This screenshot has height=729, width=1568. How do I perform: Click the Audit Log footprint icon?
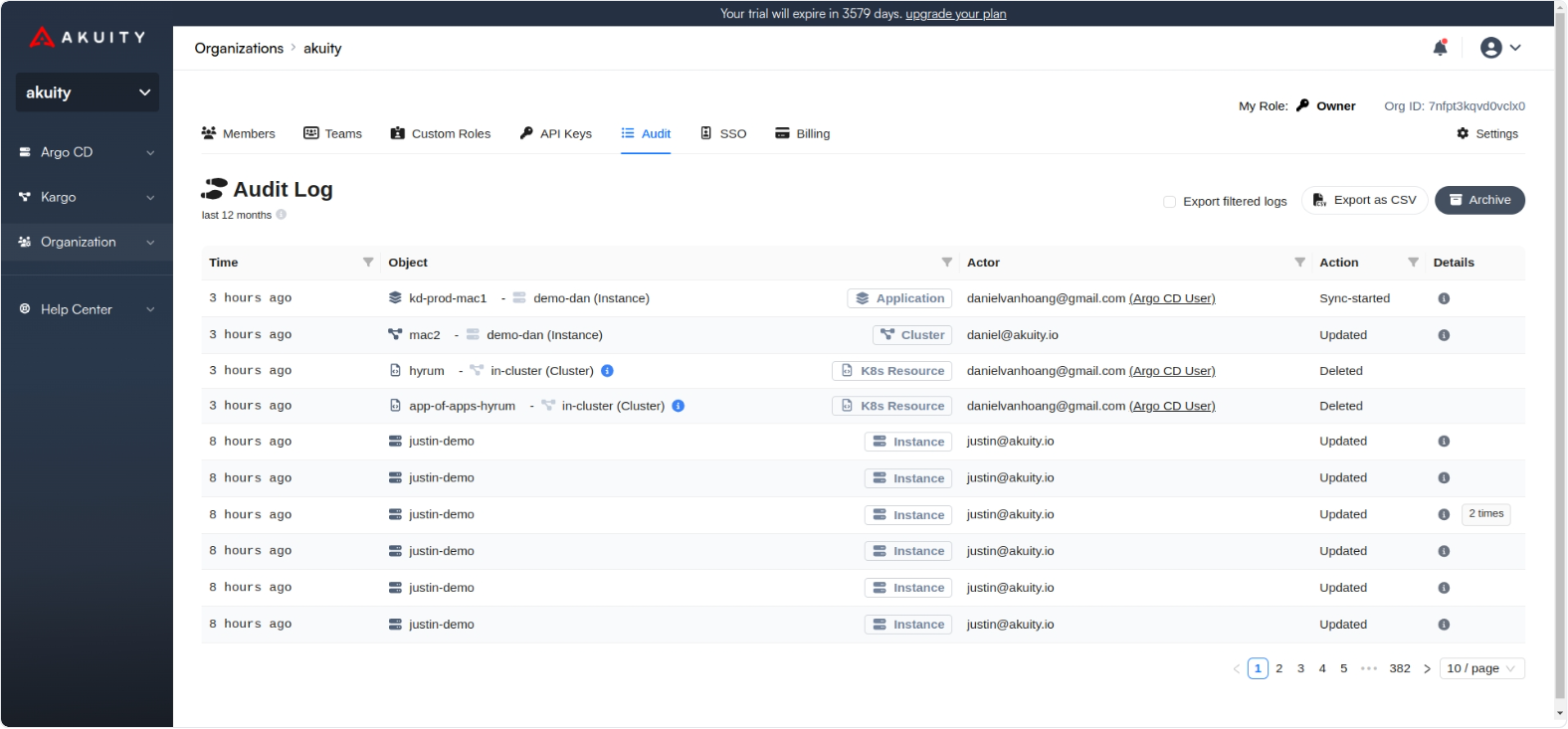tap(214, 189)
